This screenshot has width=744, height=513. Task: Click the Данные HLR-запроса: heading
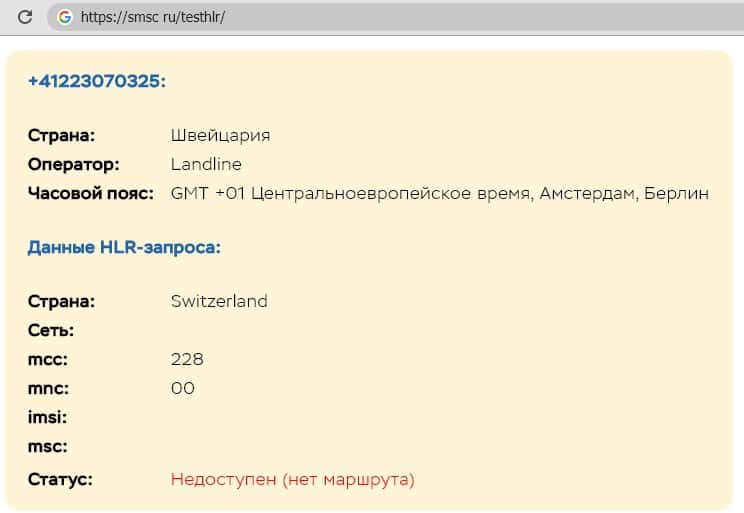click(124, 247)
